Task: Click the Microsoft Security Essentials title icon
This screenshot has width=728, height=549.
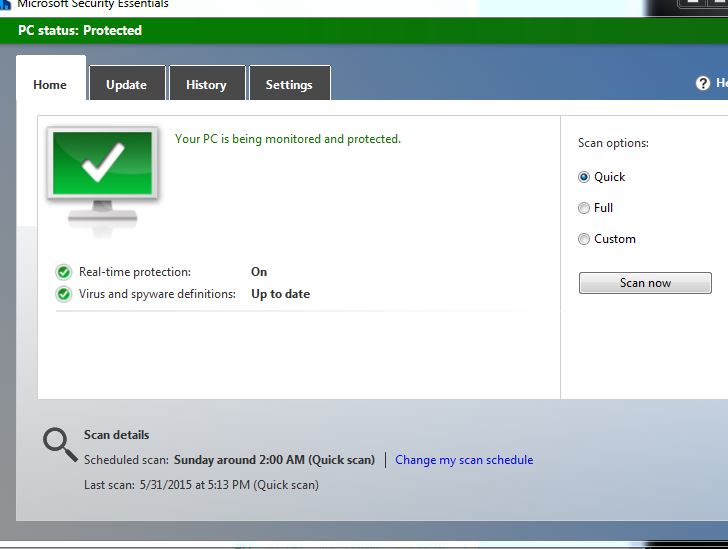Action: [x=5, y=5]
